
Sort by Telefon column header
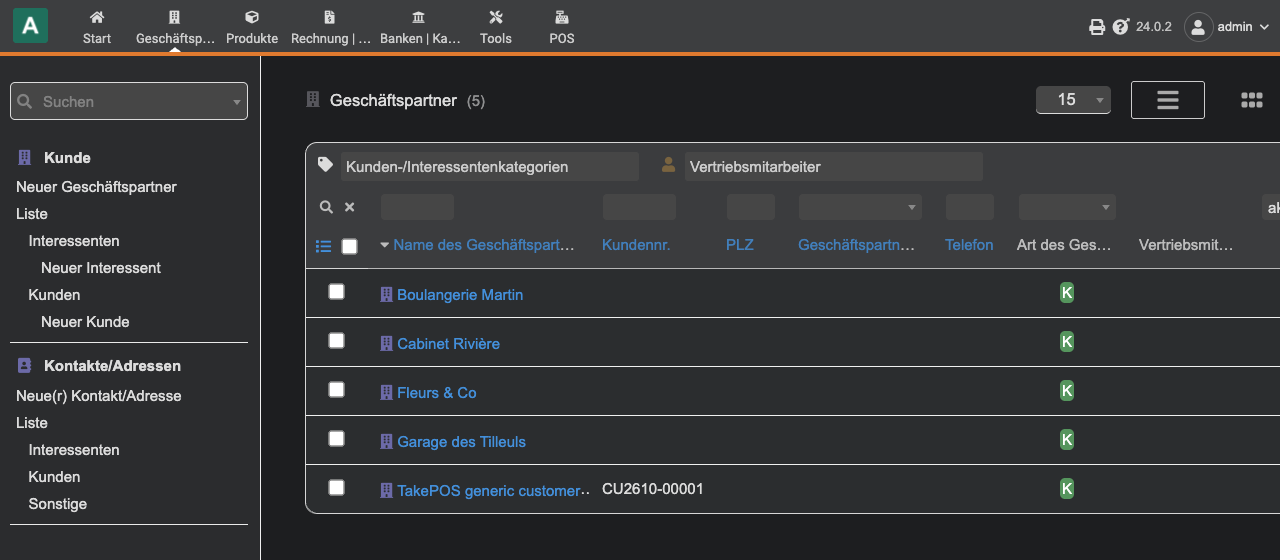(x=969, y=245)
